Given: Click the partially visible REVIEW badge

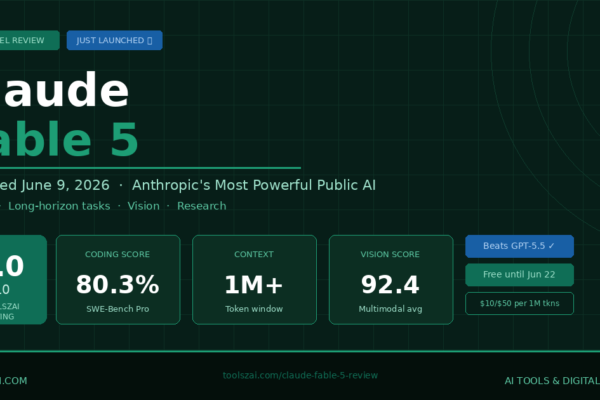Looking at the screenshot, I should tap(29, 40).
